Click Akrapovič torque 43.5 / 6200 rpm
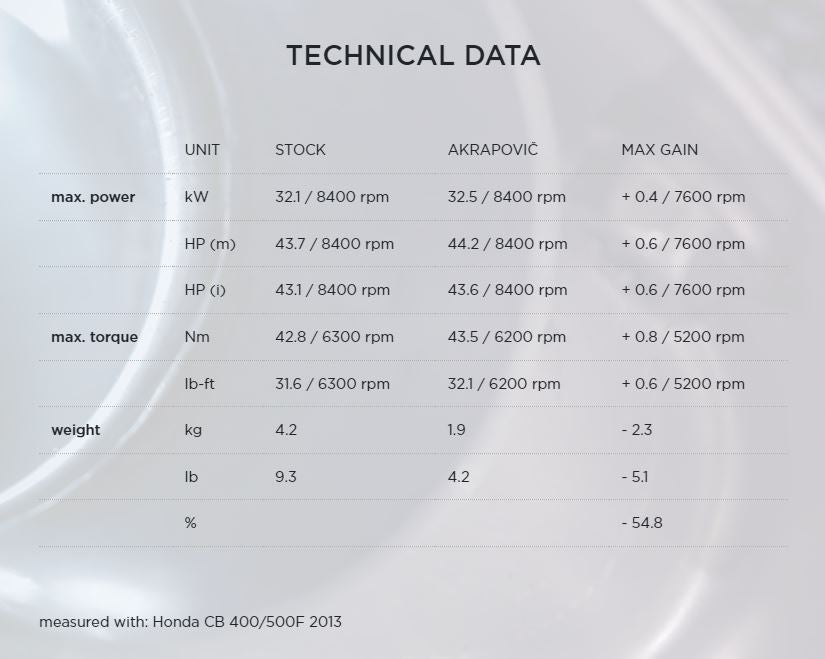The image size is (825, 659). pos(506,337)
